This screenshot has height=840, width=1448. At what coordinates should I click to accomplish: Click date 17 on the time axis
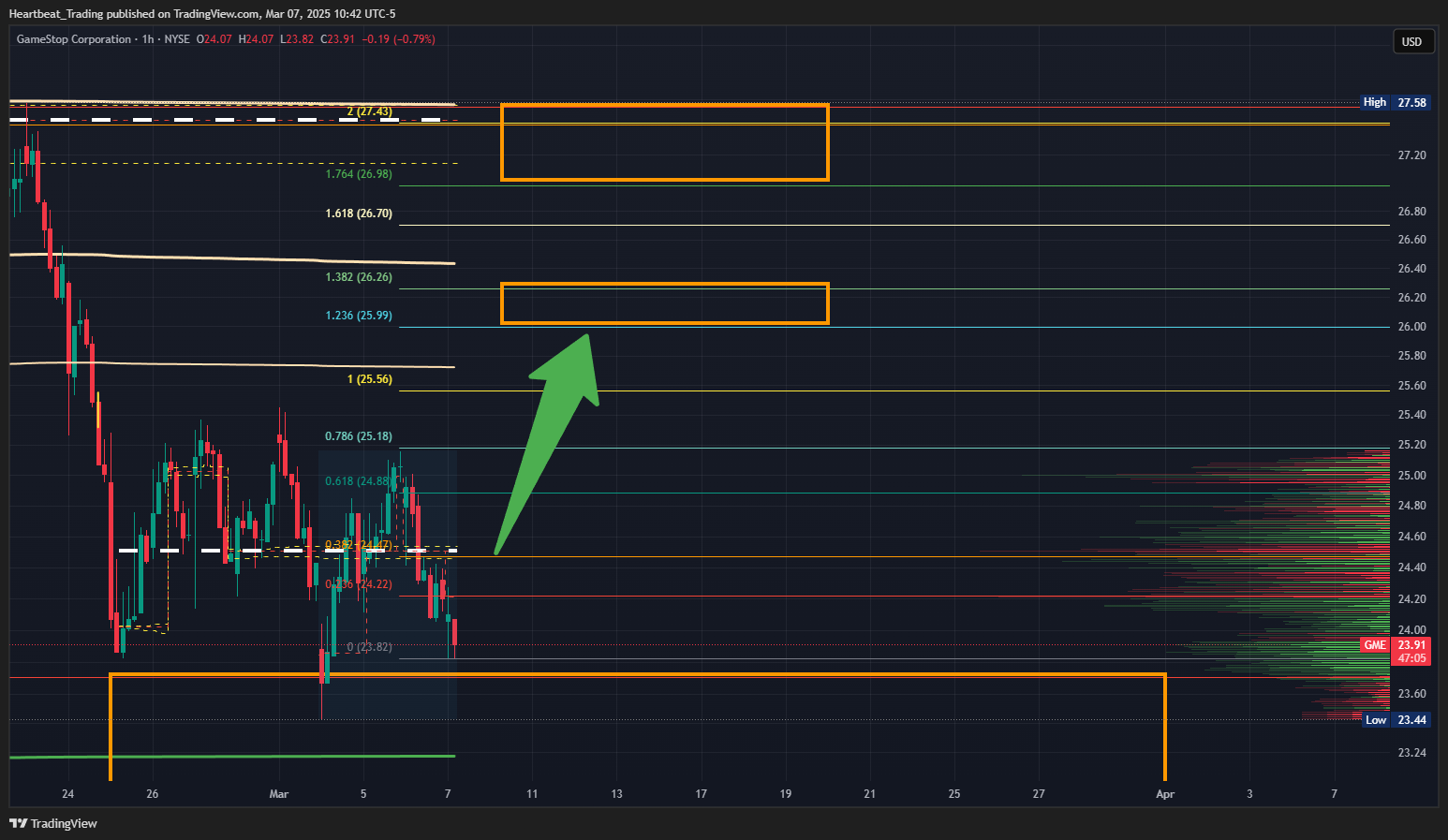click(x=702, y=794)
